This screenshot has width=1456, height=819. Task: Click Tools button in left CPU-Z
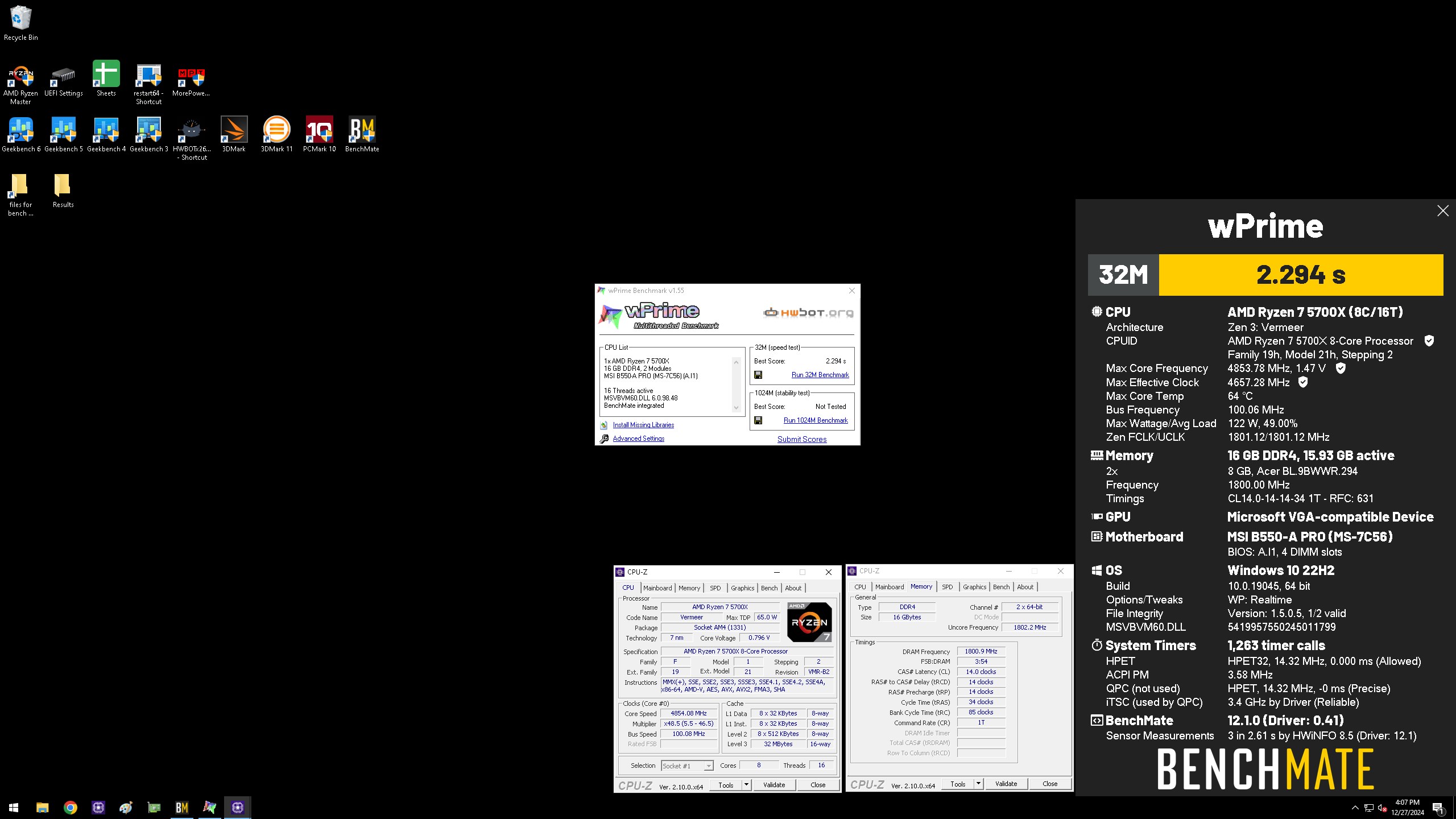726,785
